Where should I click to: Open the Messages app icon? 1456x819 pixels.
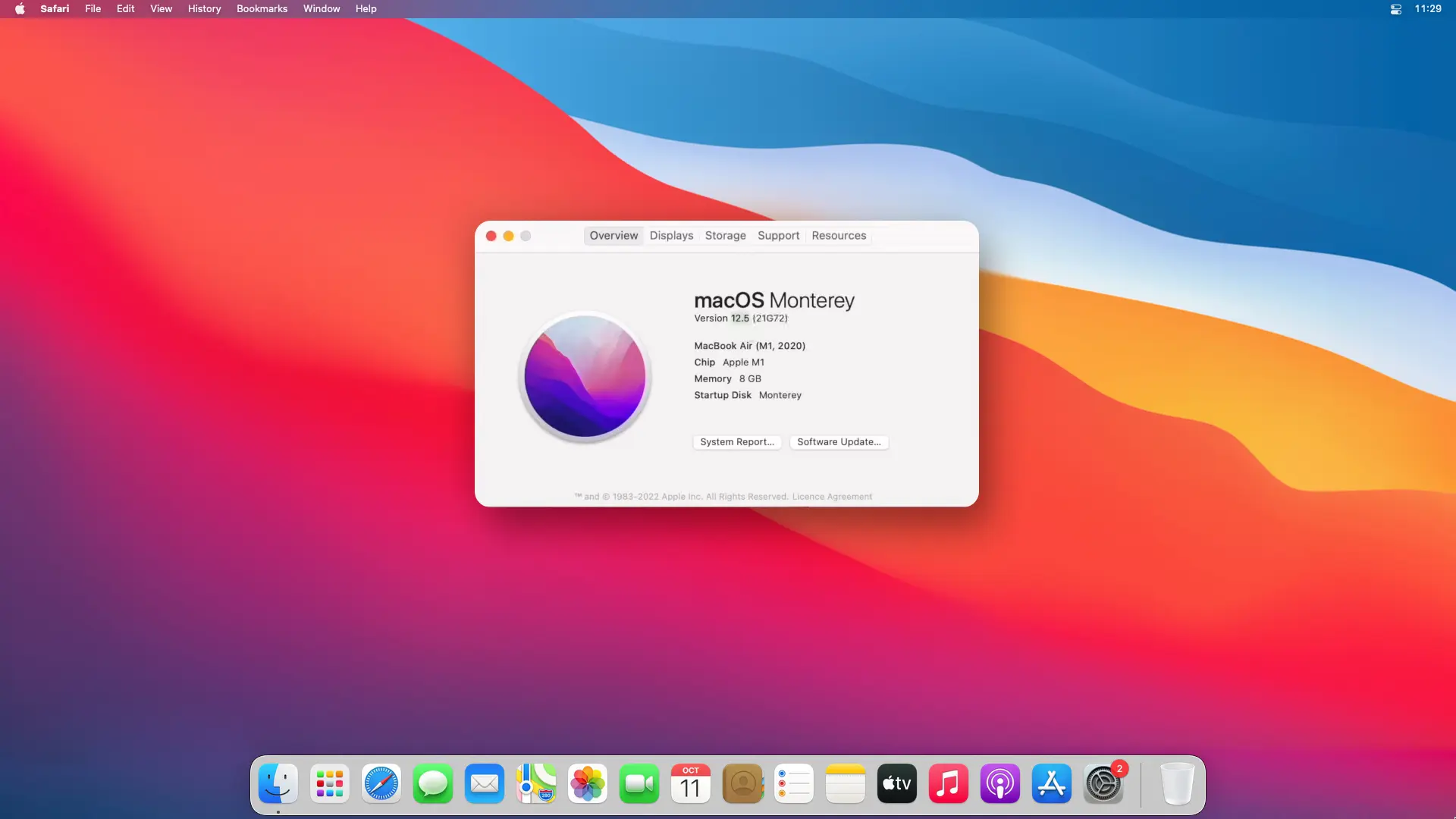pyautogui.click(x=433, y=783)
